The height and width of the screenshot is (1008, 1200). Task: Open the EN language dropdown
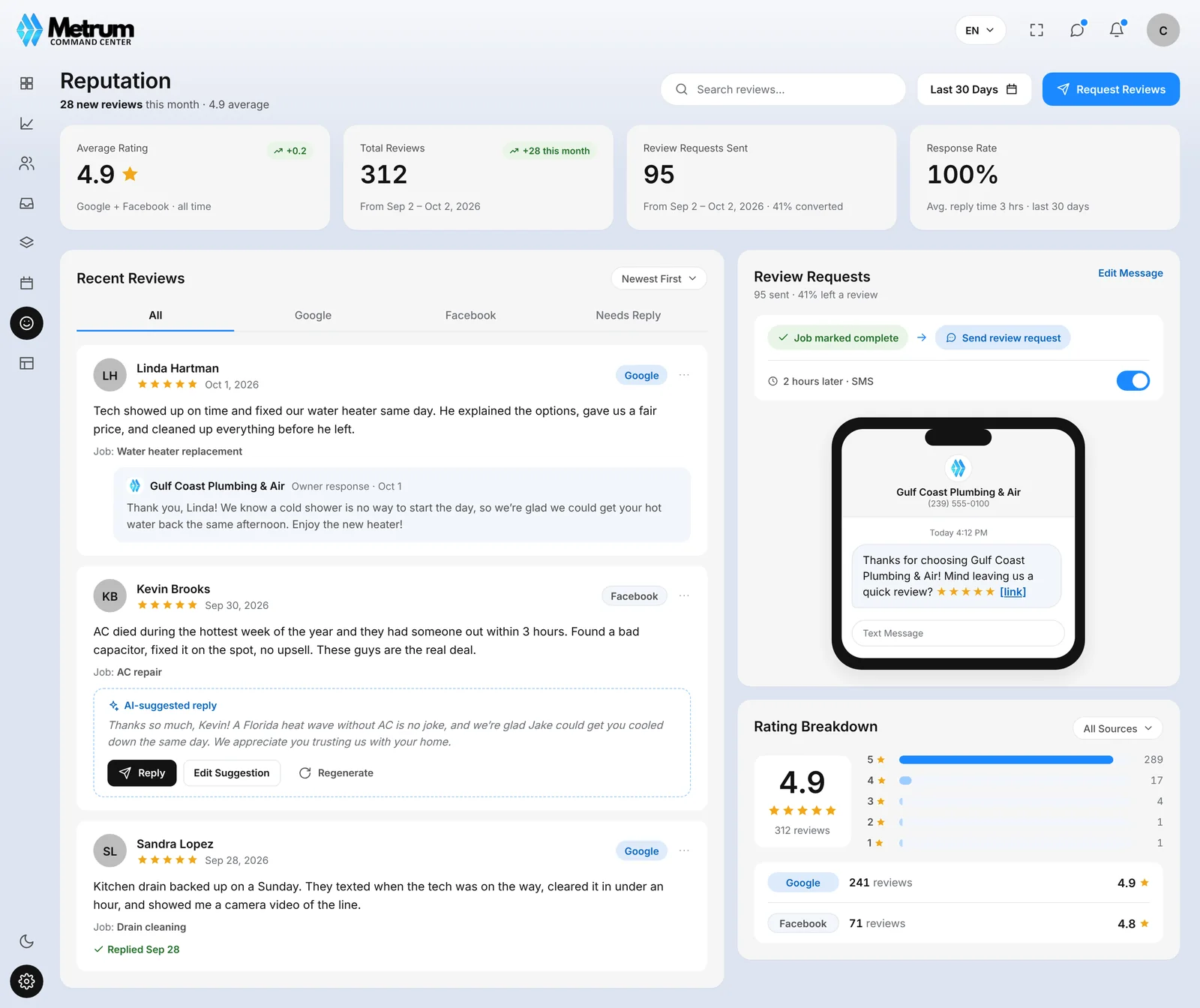pos(979,30)
